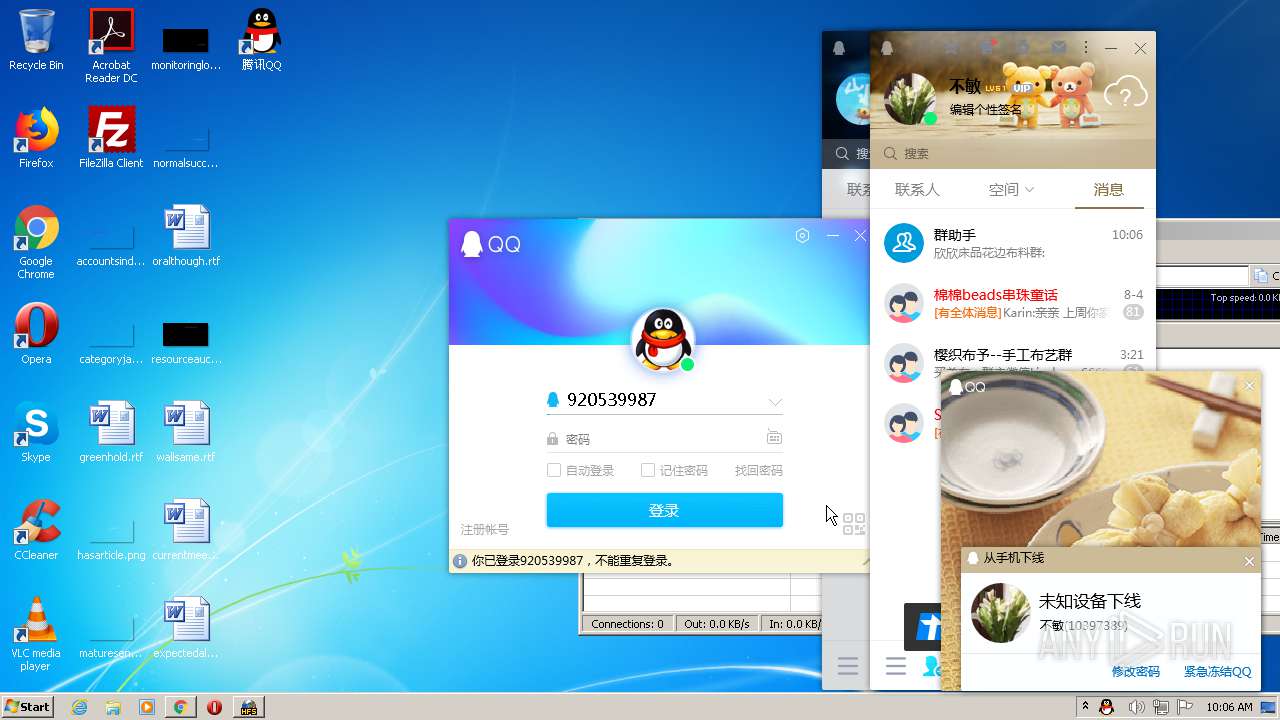1280x720 pixels.
Task: Open 腾讯QQ desktop shortcut
Action: click(261, 41)
